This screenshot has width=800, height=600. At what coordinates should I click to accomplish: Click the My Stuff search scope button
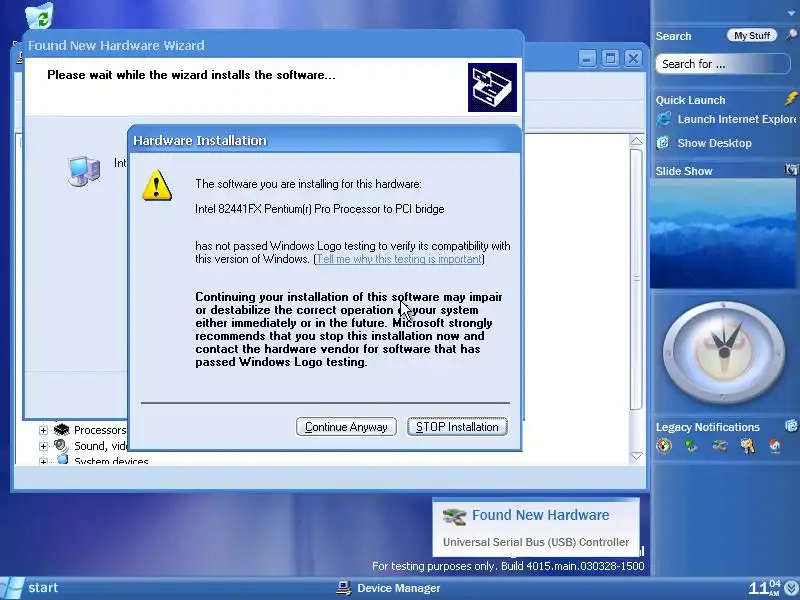[752, 35]
